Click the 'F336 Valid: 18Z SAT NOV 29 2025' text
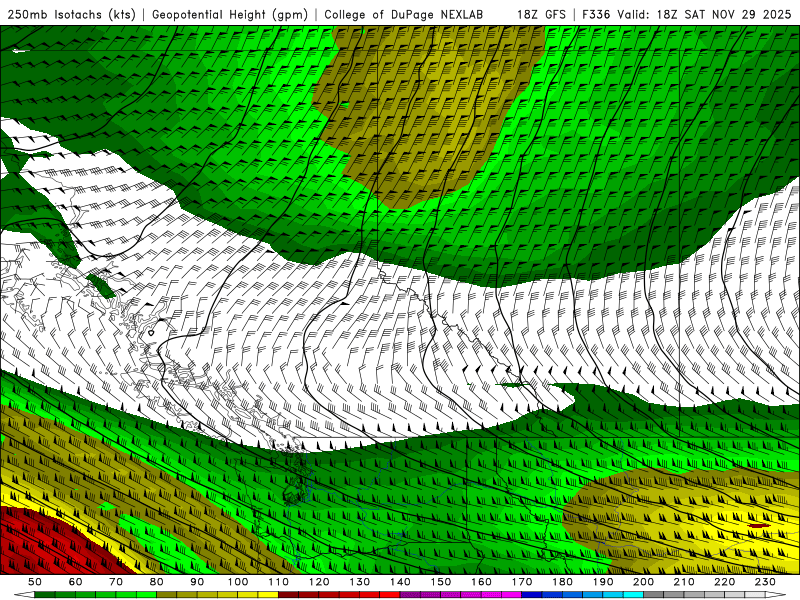The image size is (800, 600). pyautogui.click(x=687, y=14)
